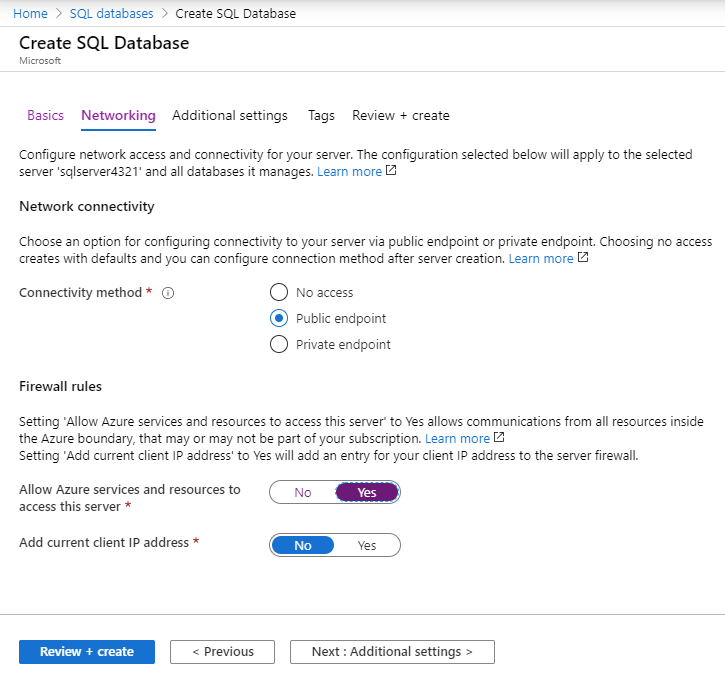Image resolution: width=725 pixels, height=676 pixels.
Task: Set Add current client IP address to No
Action: pos(303,545)
